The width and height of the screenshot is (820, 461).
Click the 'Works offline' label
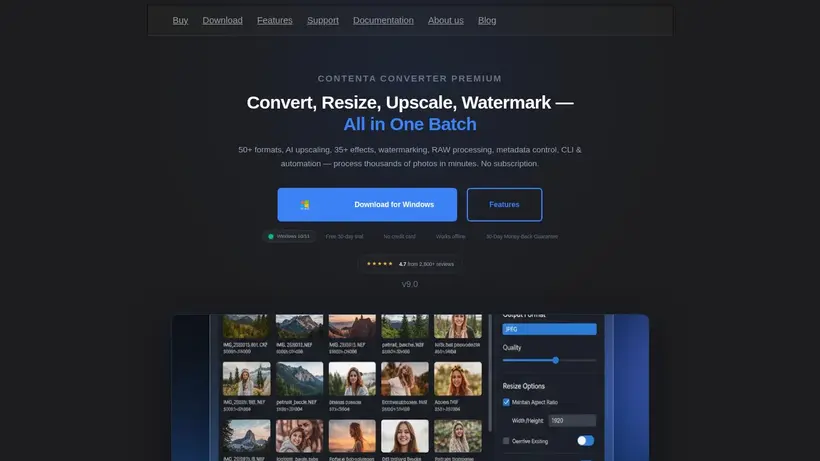[x=450, y=236]
